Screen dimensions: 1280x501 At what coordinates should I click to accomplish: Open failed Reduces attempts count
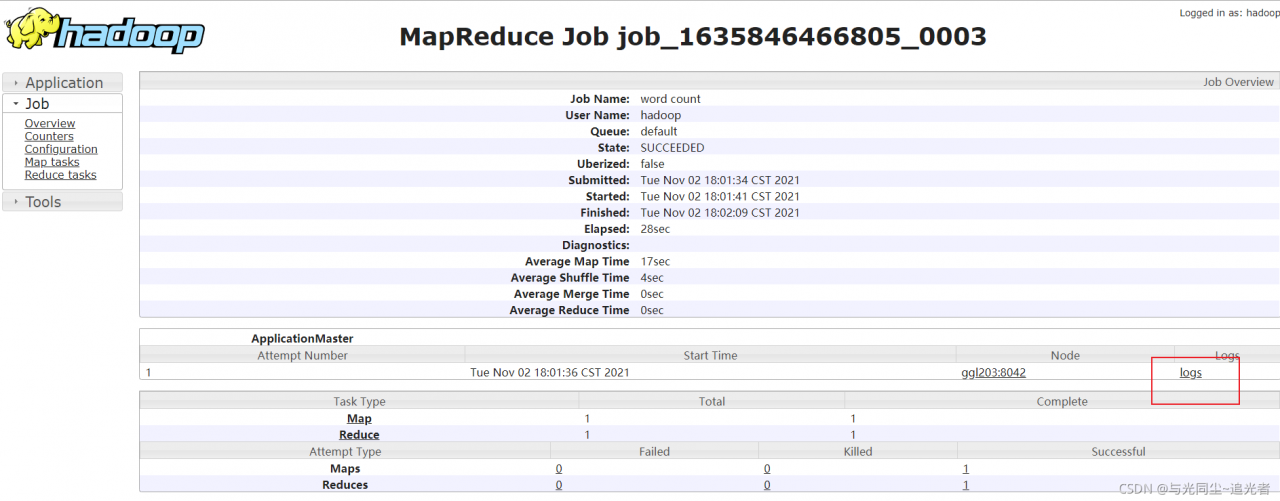coord(559,485)
